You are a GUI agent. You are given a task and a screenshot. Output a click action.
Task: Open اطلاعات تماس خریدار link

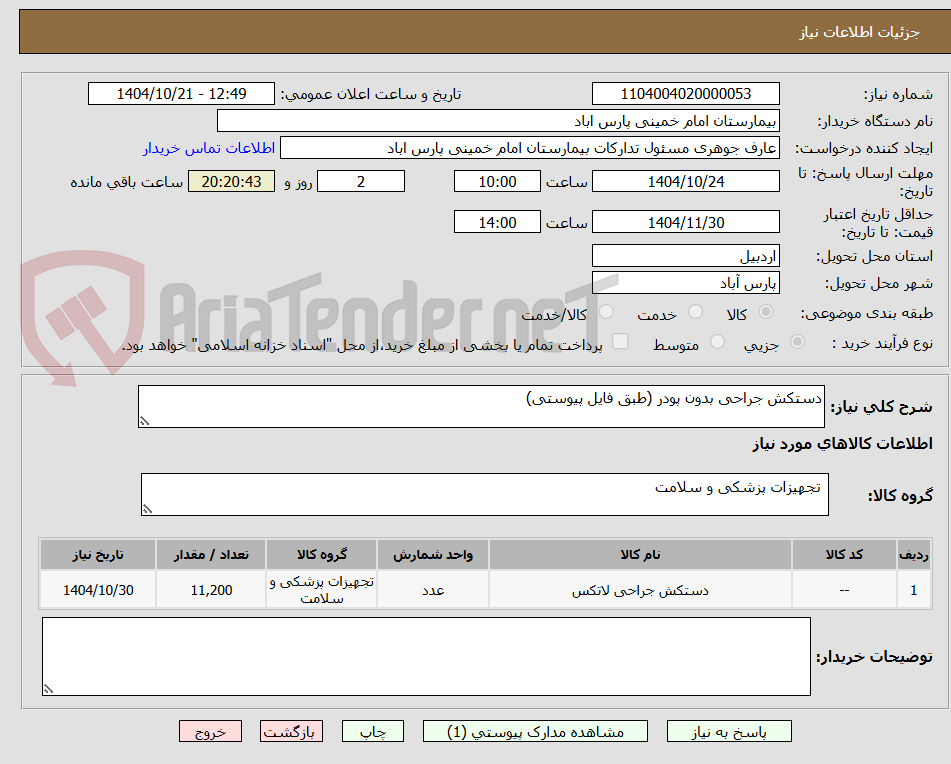click(x=209, y=149)
